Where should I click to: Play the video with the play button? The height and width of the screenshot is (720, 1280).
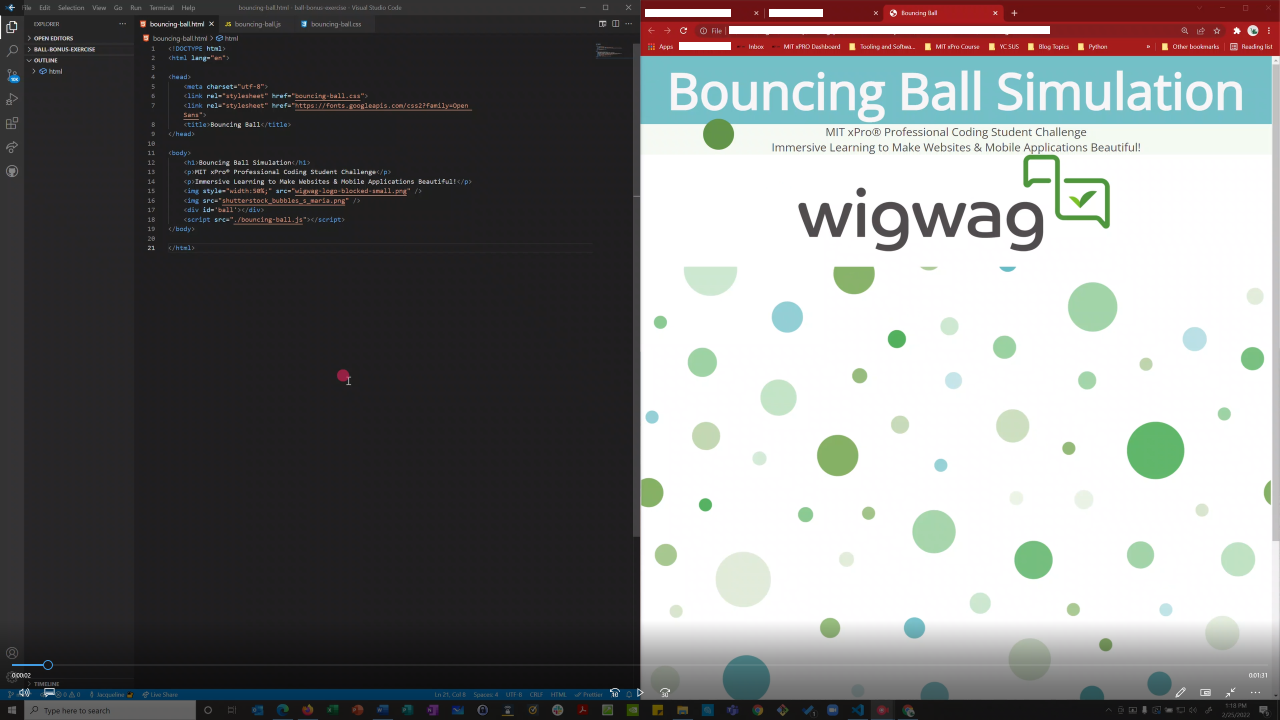click(x=640, y=693)
